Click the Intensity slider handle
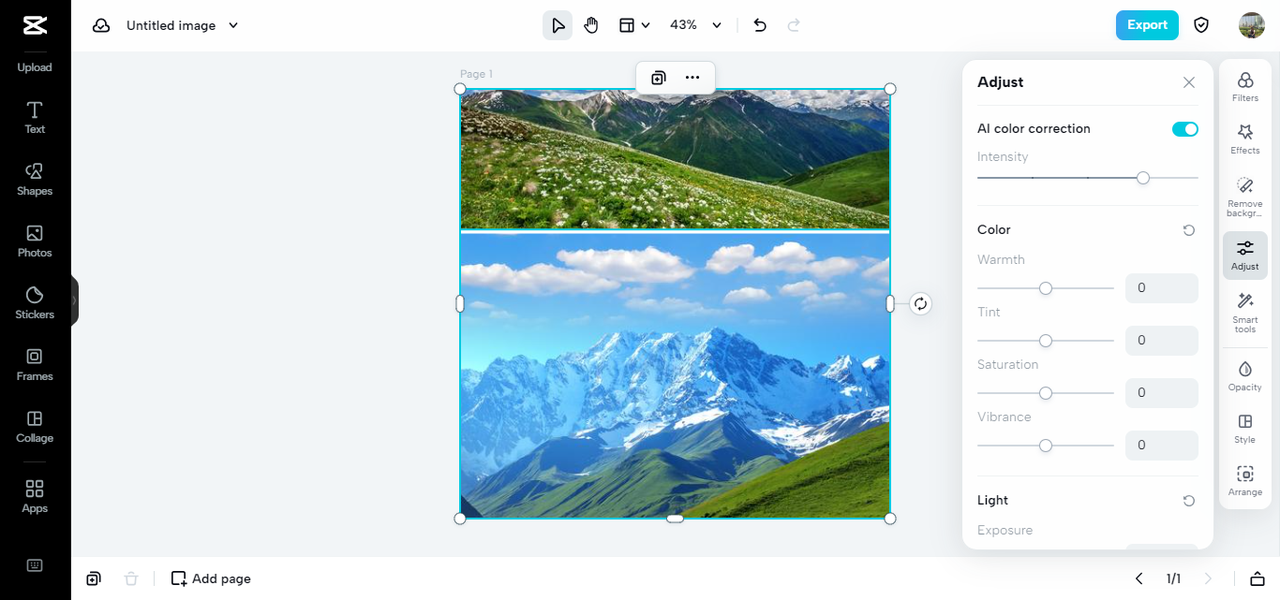Viewport: 1280px width, 600px height. coord(1143,178)
